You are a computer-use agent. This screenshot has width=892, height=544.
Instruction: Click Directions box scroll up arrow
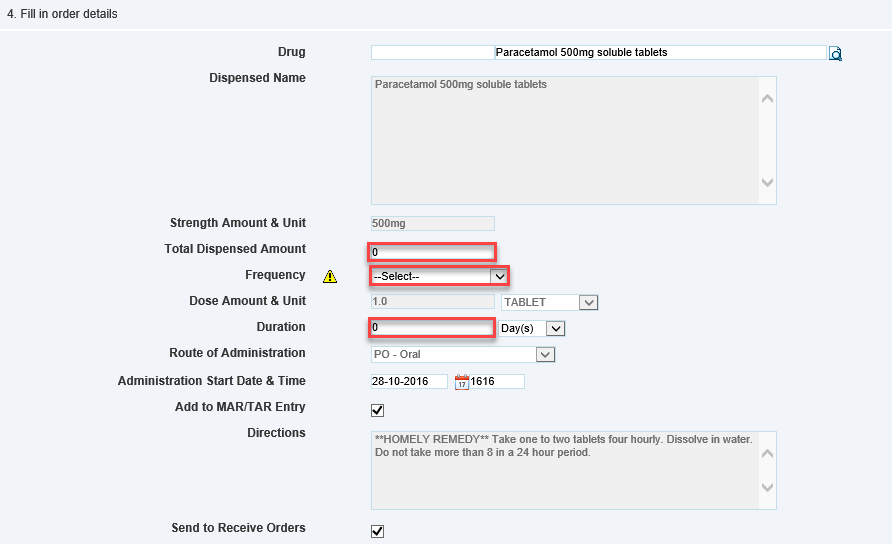click(x=767, y=453)
